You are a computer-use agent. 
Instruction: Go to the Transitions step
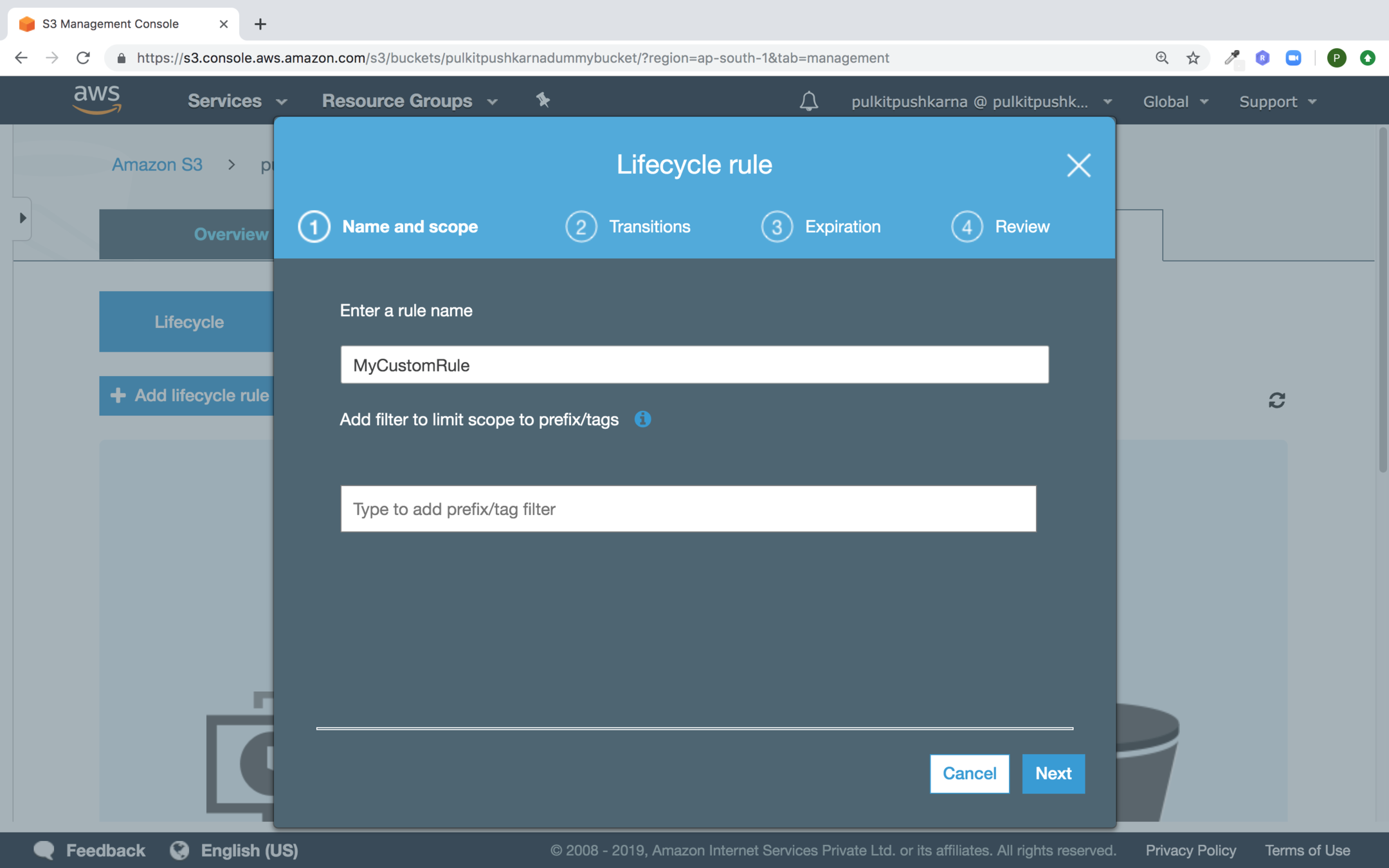[x=628, y=226]
